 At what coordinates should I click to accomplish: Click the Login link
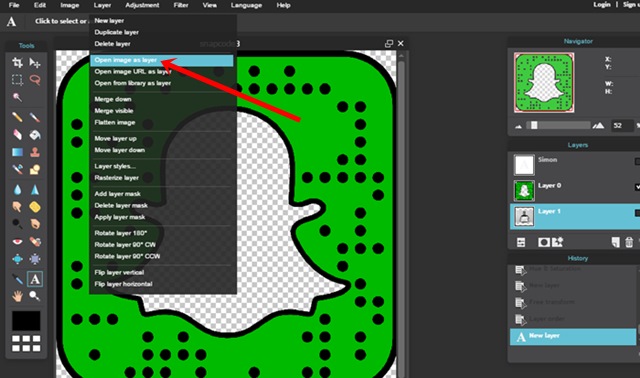pyautogui.click(x=602, y=4)
